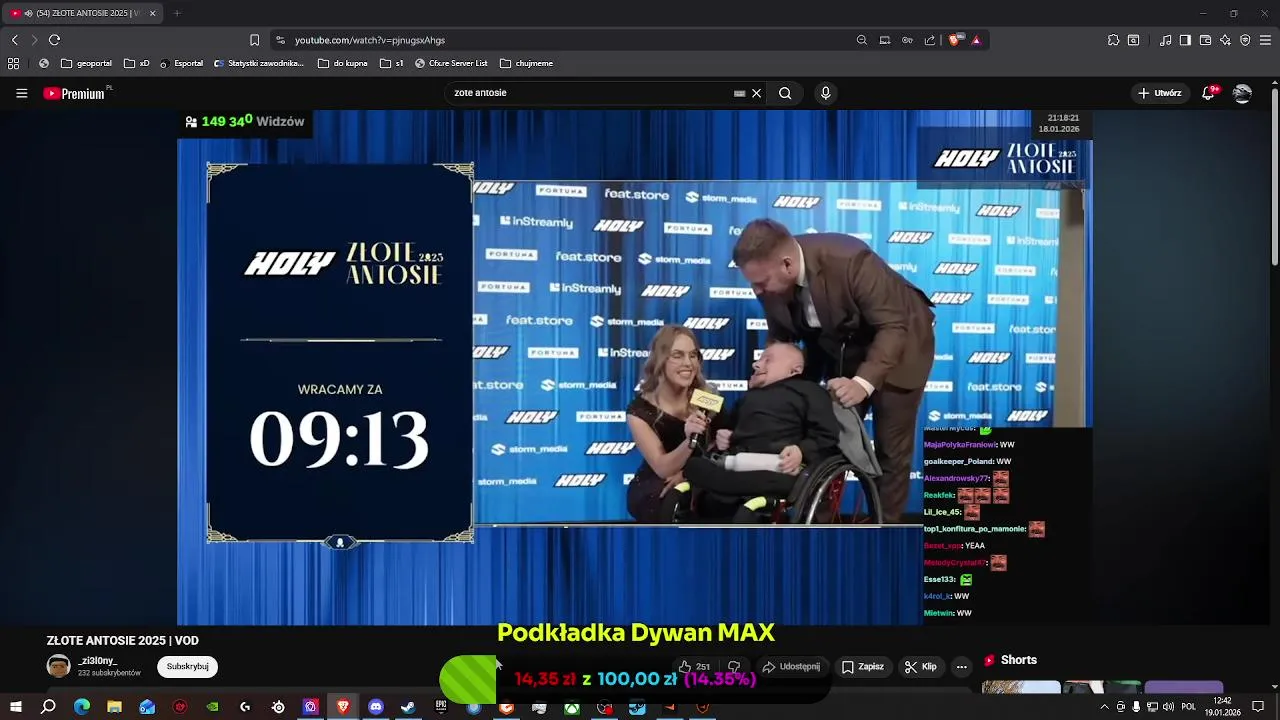
Task: Clear the search query with X
Action: pos(756,93)
